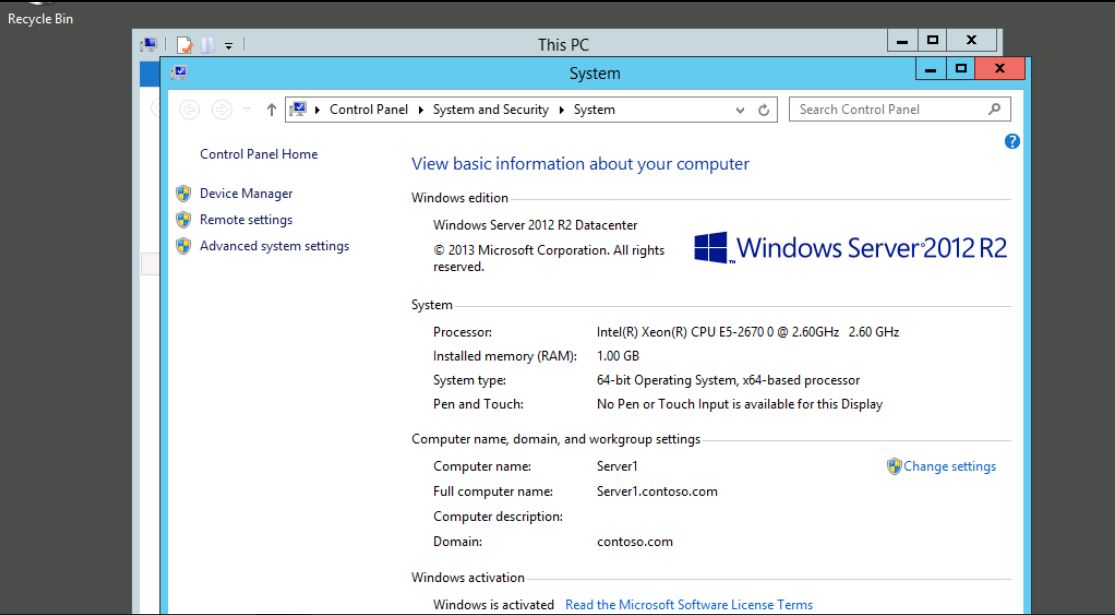
Task: Click the Windows Server 2012 R2 logo
Action: point(850,248)
